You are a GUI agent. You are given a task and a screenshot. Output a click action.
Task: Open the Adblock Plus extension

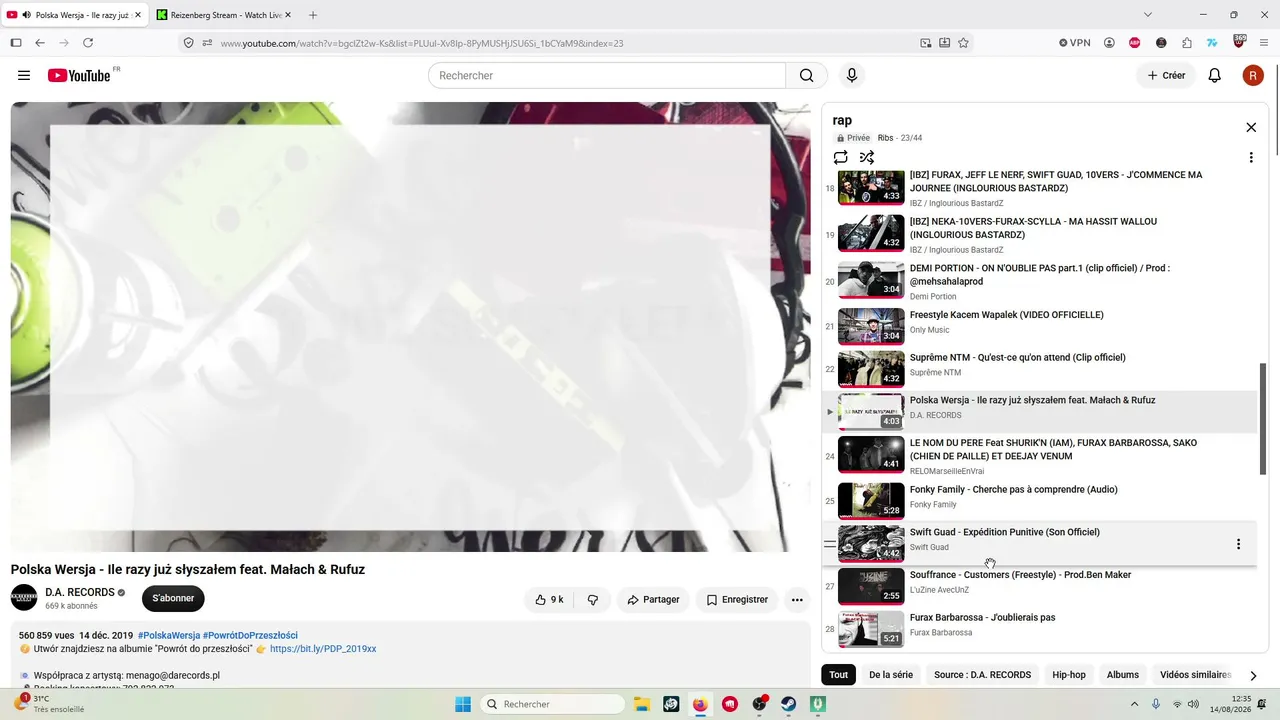[x=1135, y=43]
